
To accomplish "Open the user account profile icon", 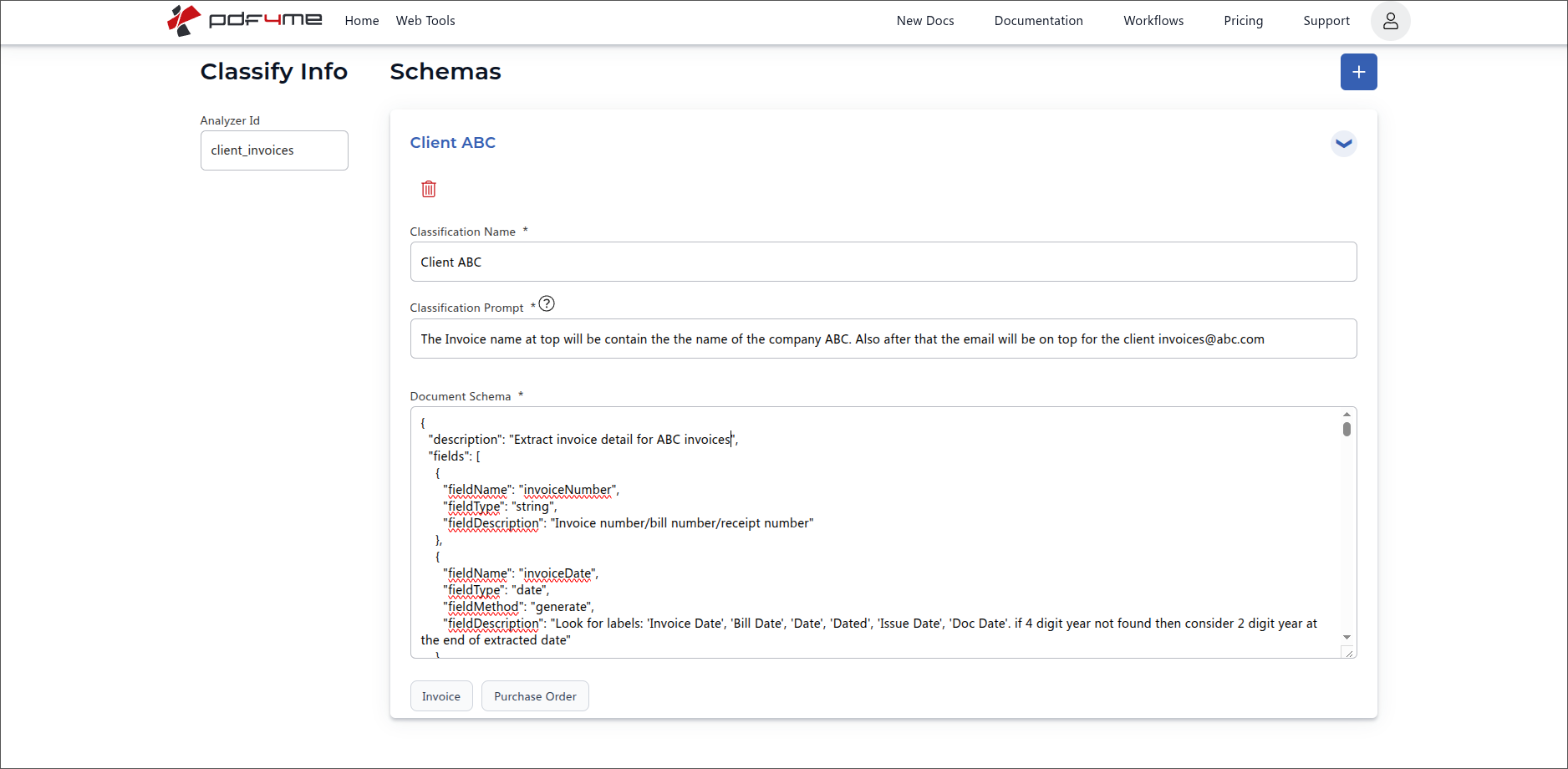I will pyautogui.click(x=1390, y=21).
